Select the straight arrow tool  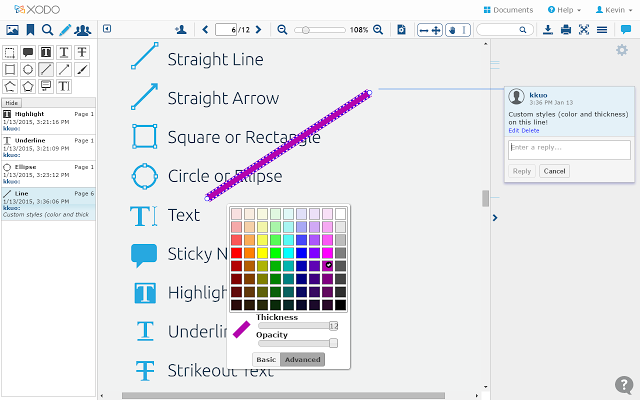point(64,69)
